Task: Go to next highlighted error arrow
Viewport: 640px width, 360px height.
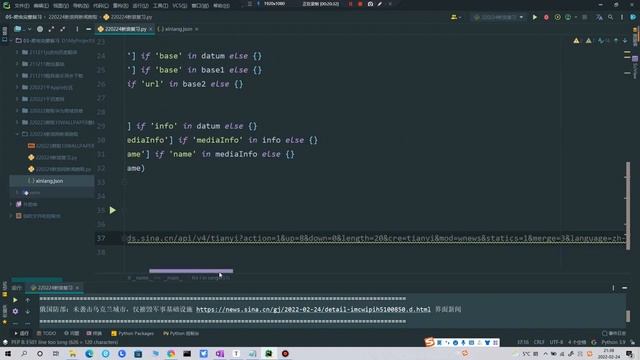Action: [x=625, y=41]
